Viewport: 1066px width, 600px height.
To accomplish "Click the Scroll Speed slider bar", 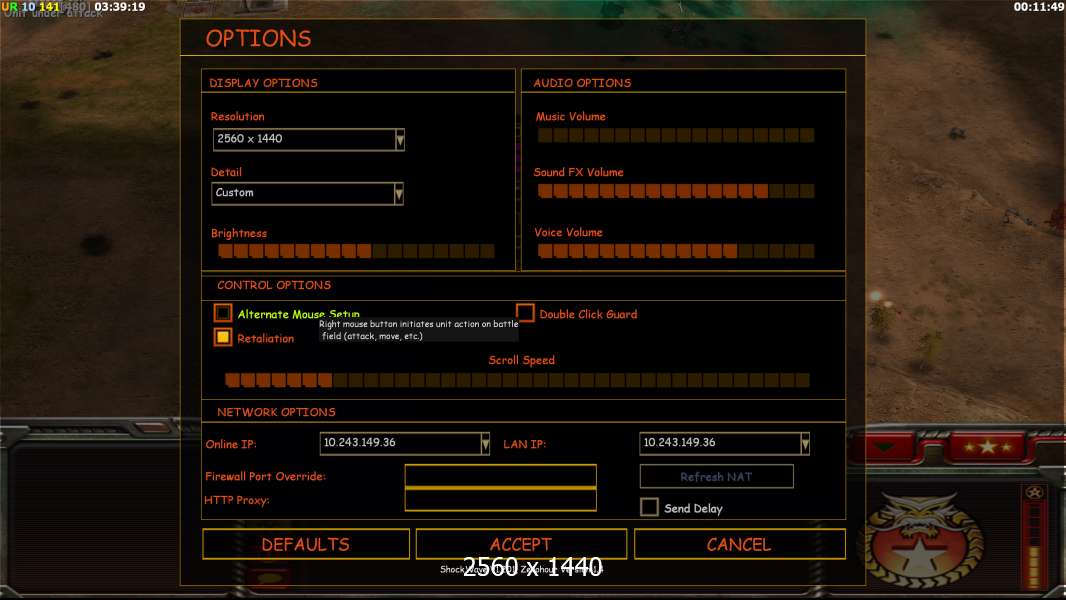I will 517,380.
